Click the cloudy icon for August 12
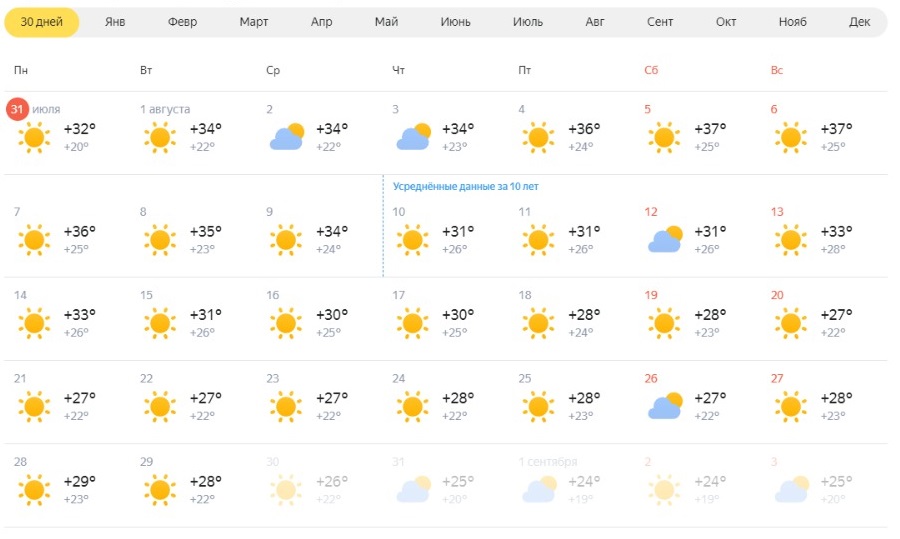This screenshot has width=900, height=539. 664,240
